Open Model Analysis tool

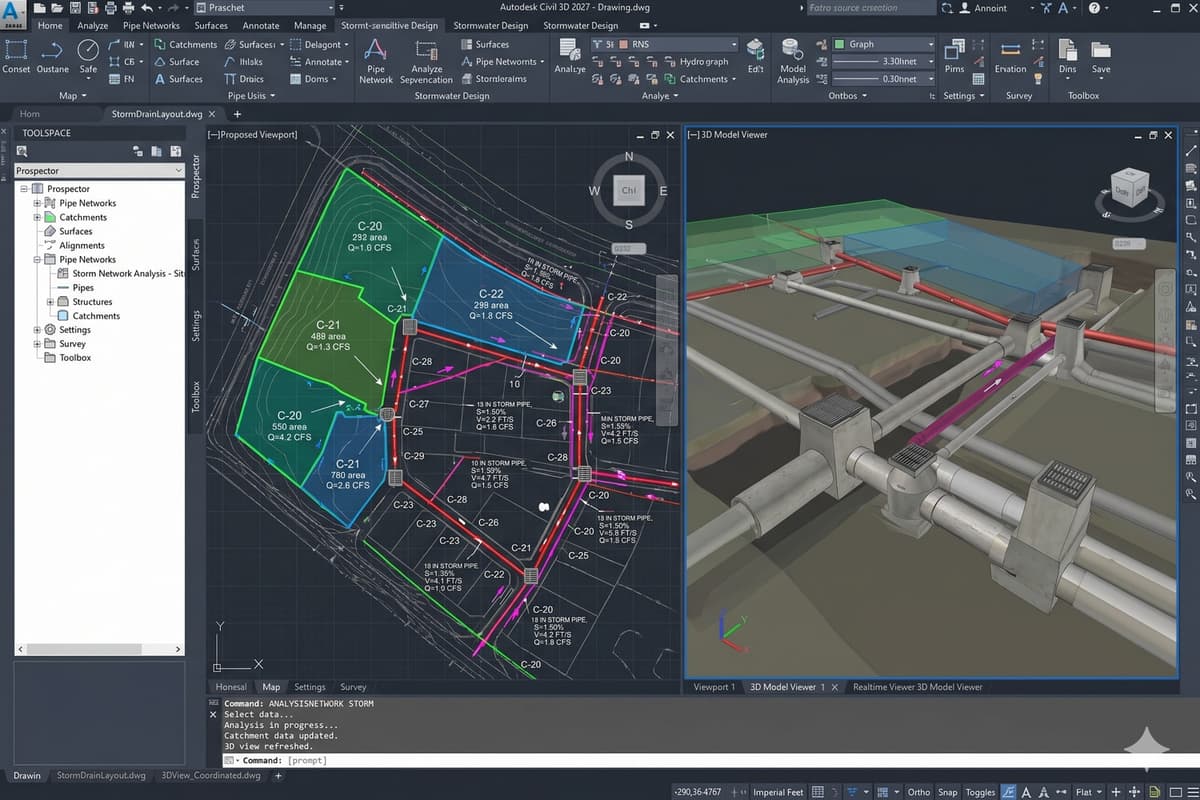pos(793,62)
